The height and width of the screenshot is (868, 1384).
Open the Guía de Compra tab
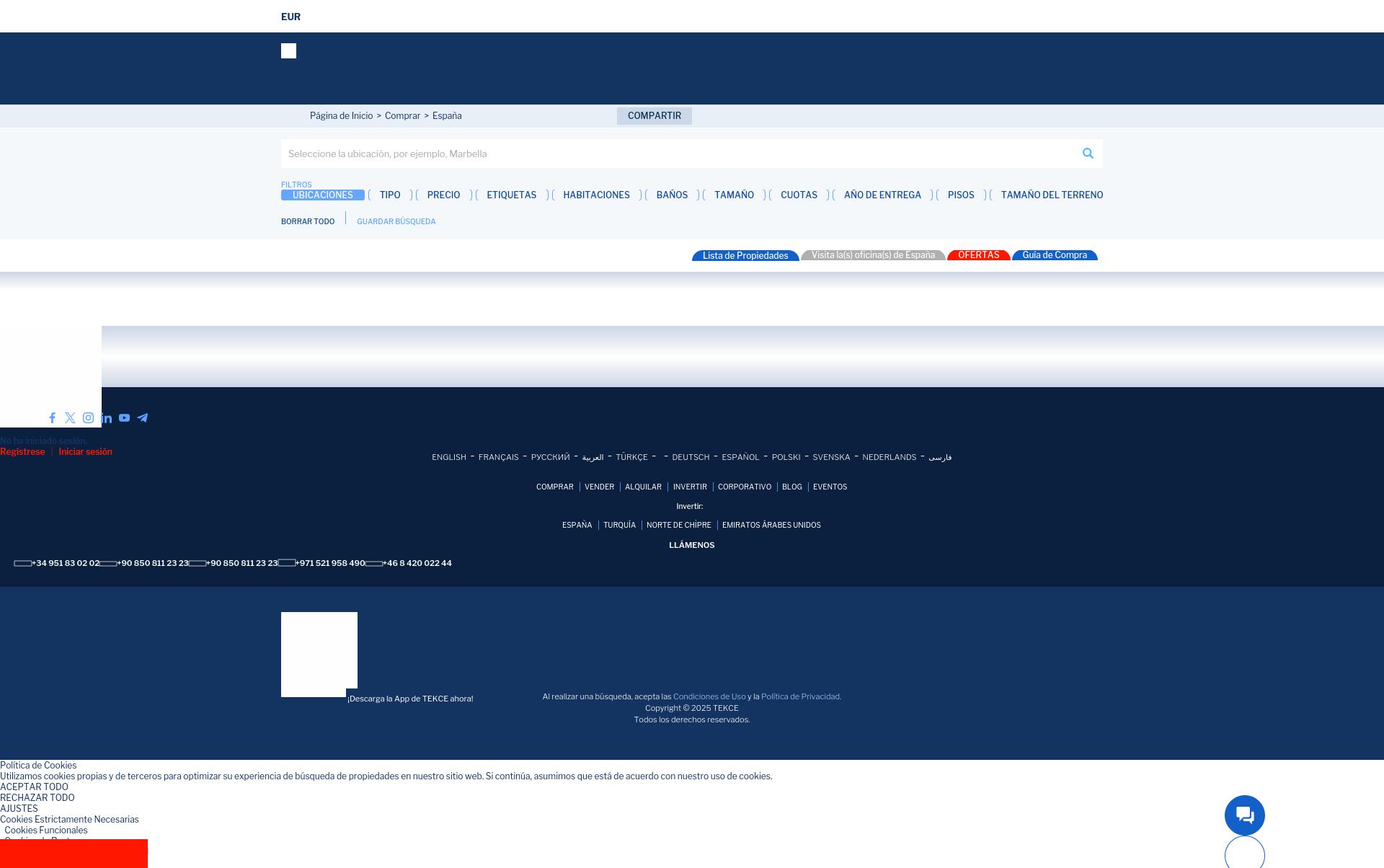[x=1054, y=255]
